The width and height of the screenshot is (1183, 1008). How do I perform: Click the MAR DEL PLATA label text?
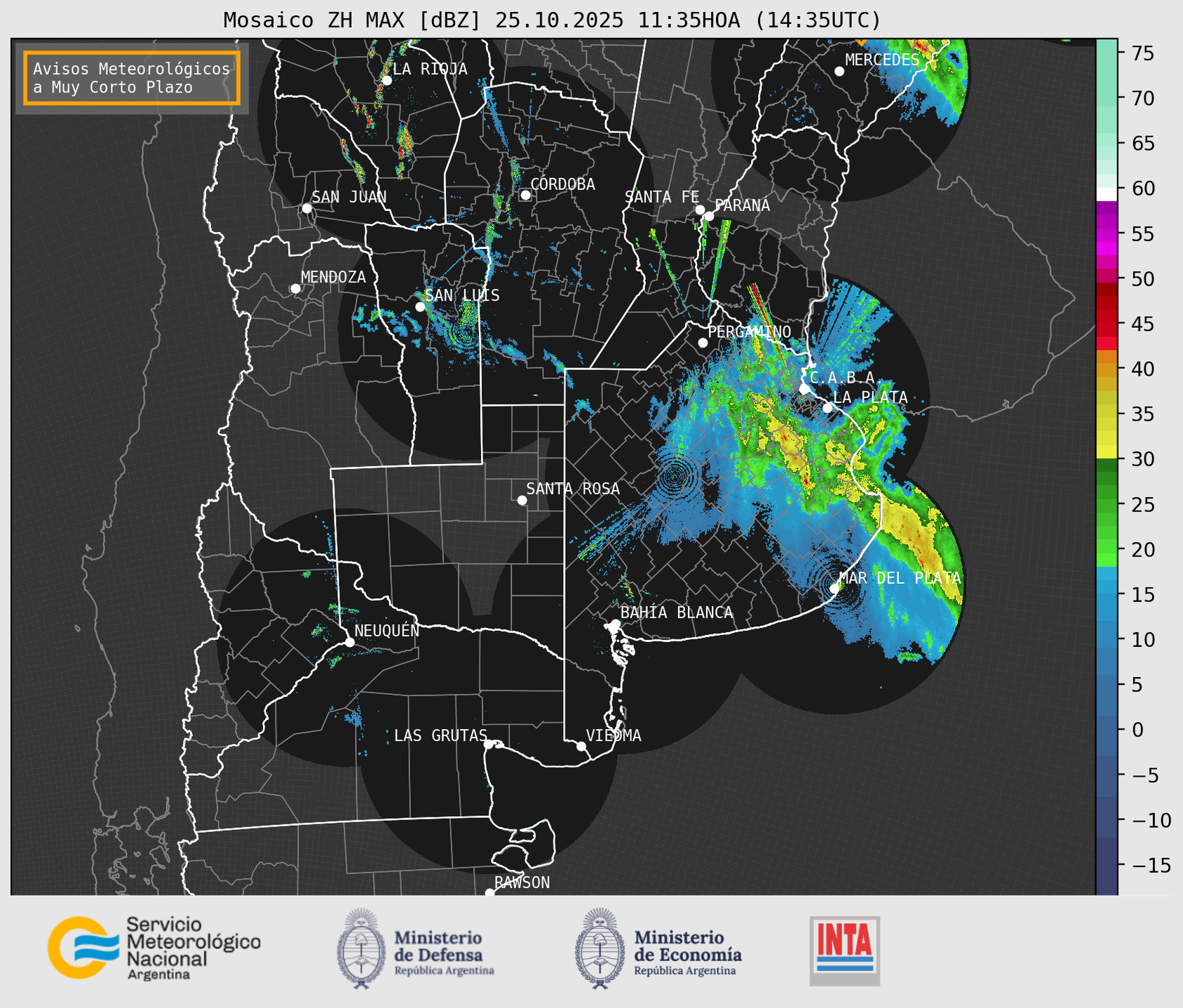[x=900, y=578]
